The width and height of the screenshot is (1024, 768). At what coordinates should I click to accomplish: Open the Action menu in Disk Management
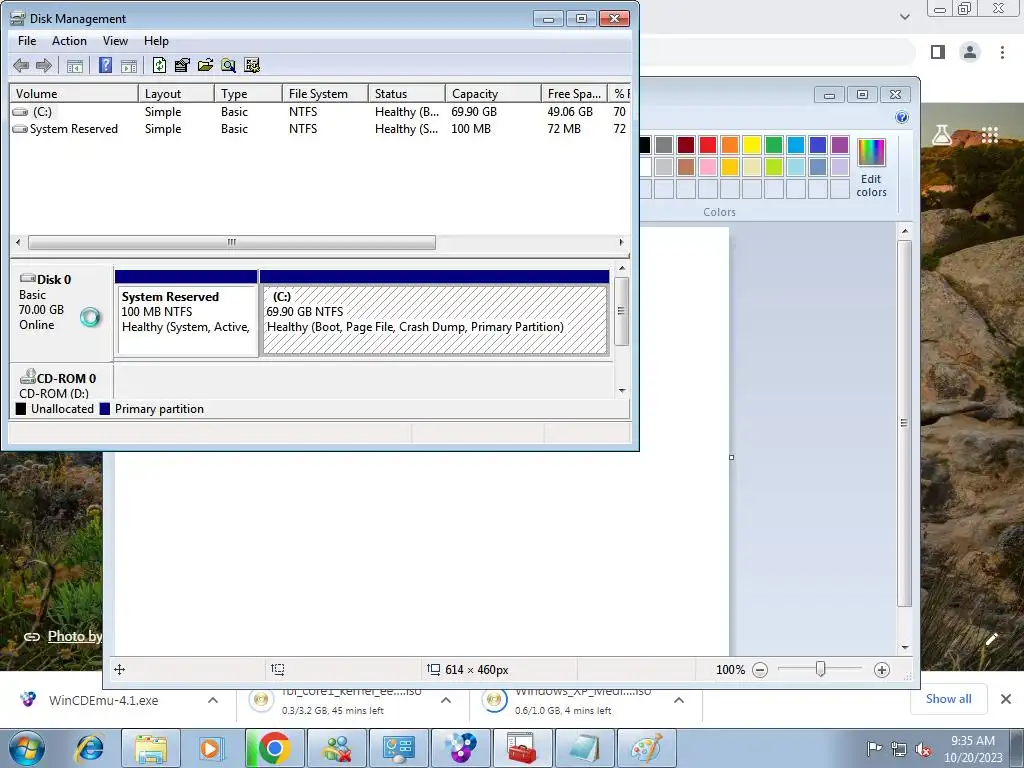tap(69, 40)
